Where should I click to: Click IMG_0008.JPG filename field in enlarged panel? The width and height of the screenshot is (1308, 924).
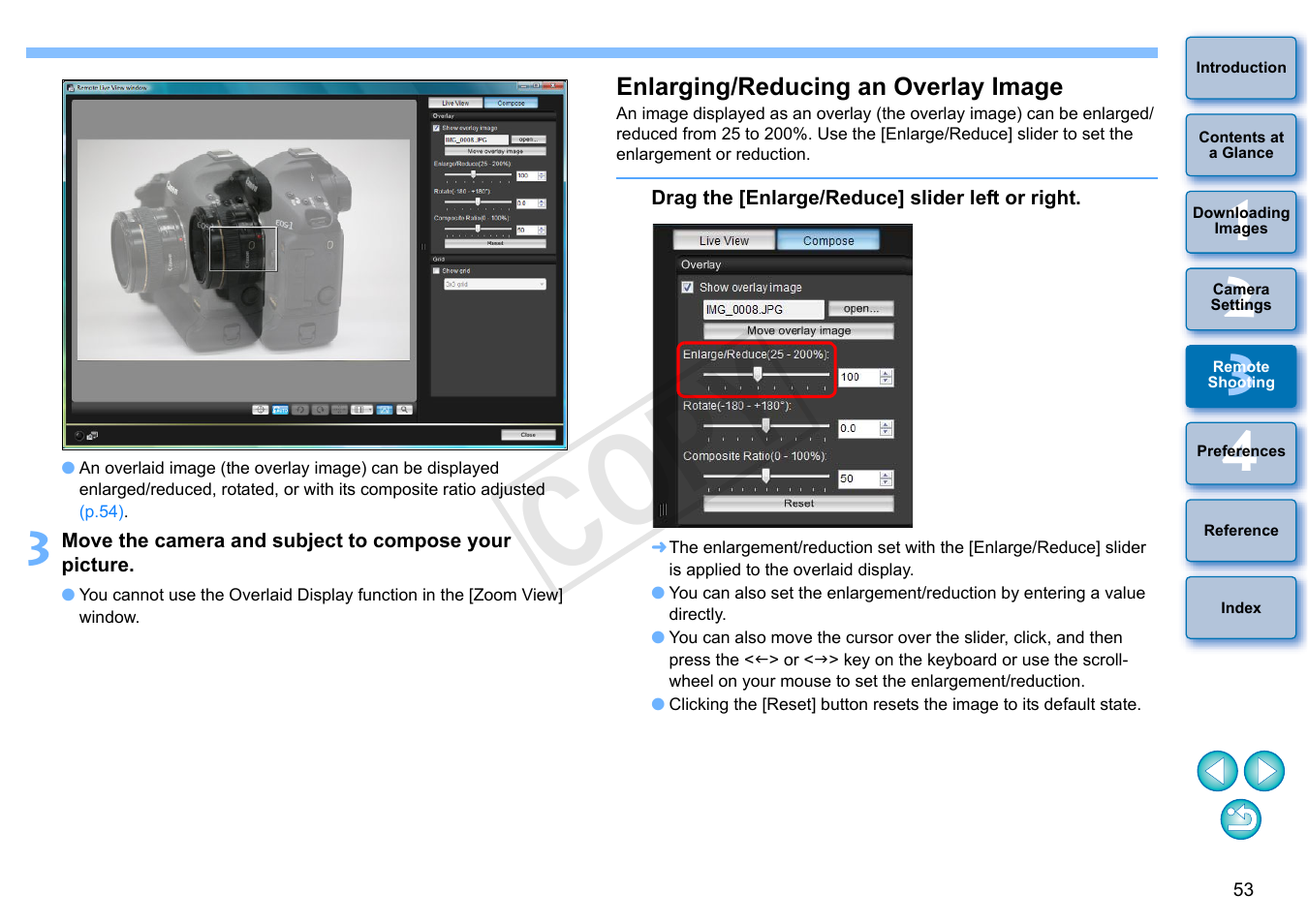[763, 309]
